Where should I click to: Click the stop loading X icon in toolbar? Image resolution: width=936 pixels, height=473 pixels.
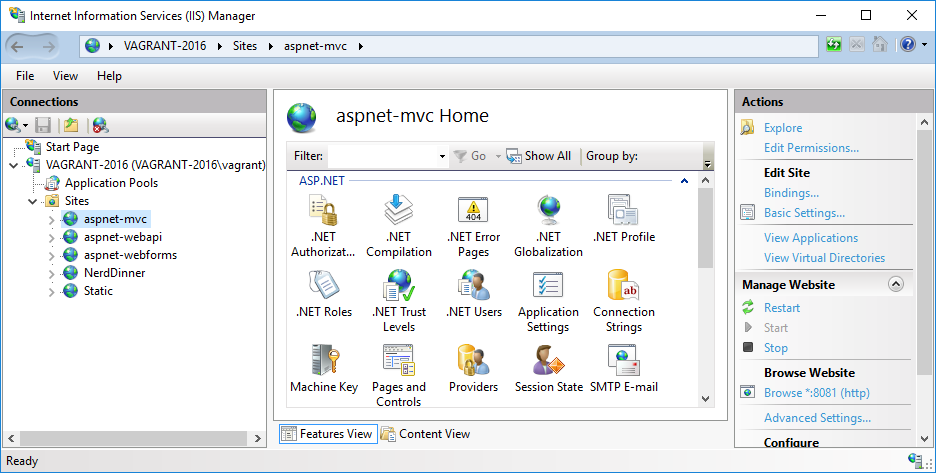coord(857,45)
